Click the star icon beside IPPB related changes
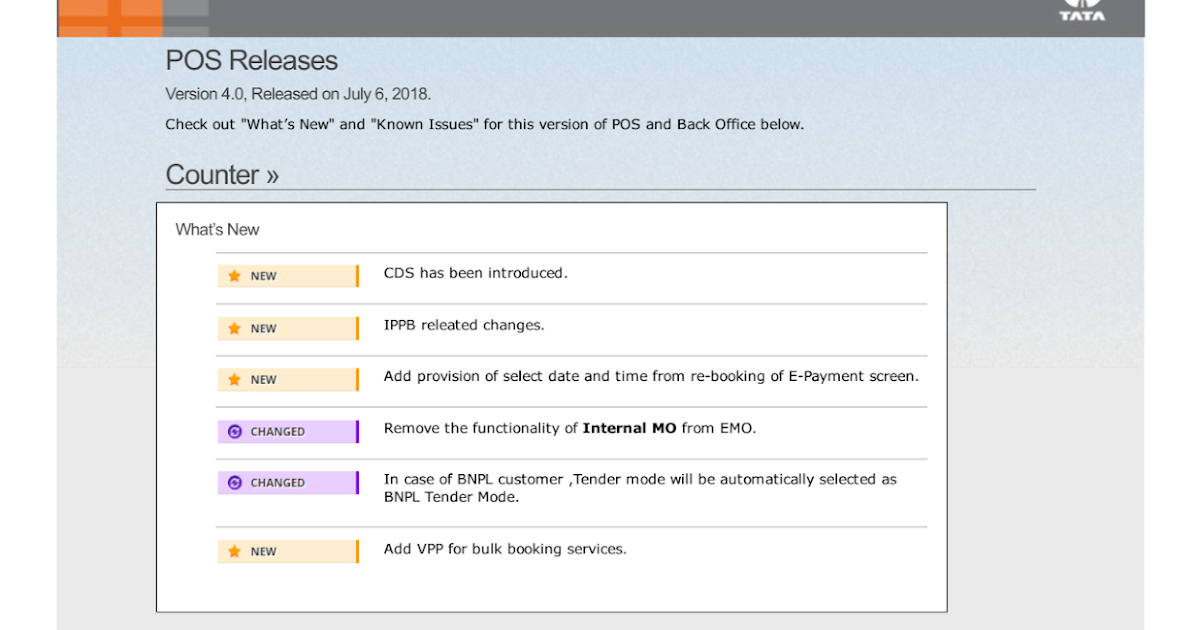Image resolution: width=1200 pixels, height=630 pixels. [234, 327]
